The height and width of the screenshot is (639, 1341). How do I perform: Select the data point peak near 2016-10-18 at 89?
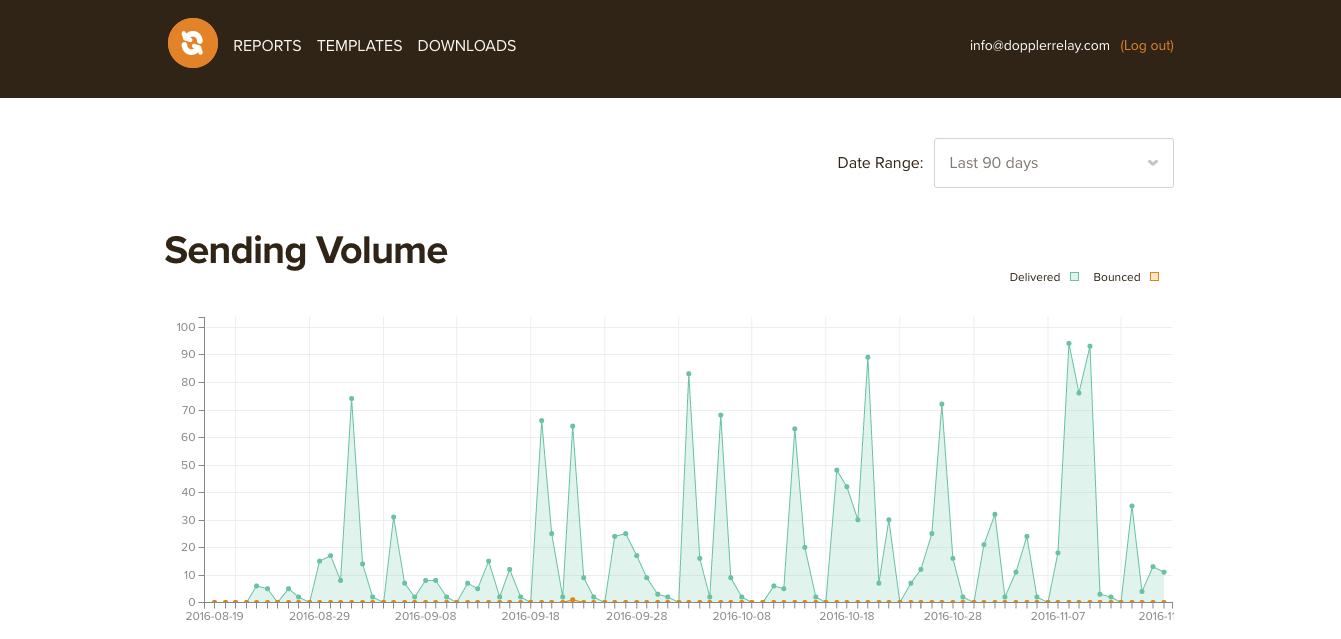pyautogui.click(x=868, y=357)
